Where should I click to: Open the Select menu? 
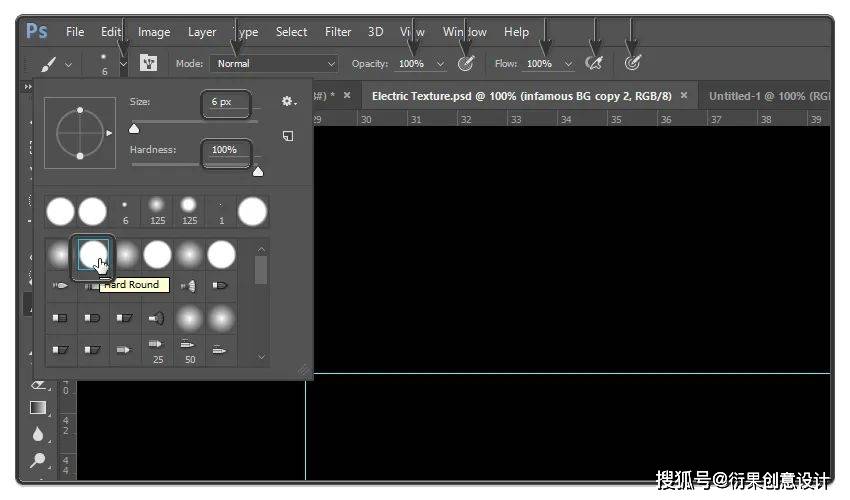(x=291, y=32)
